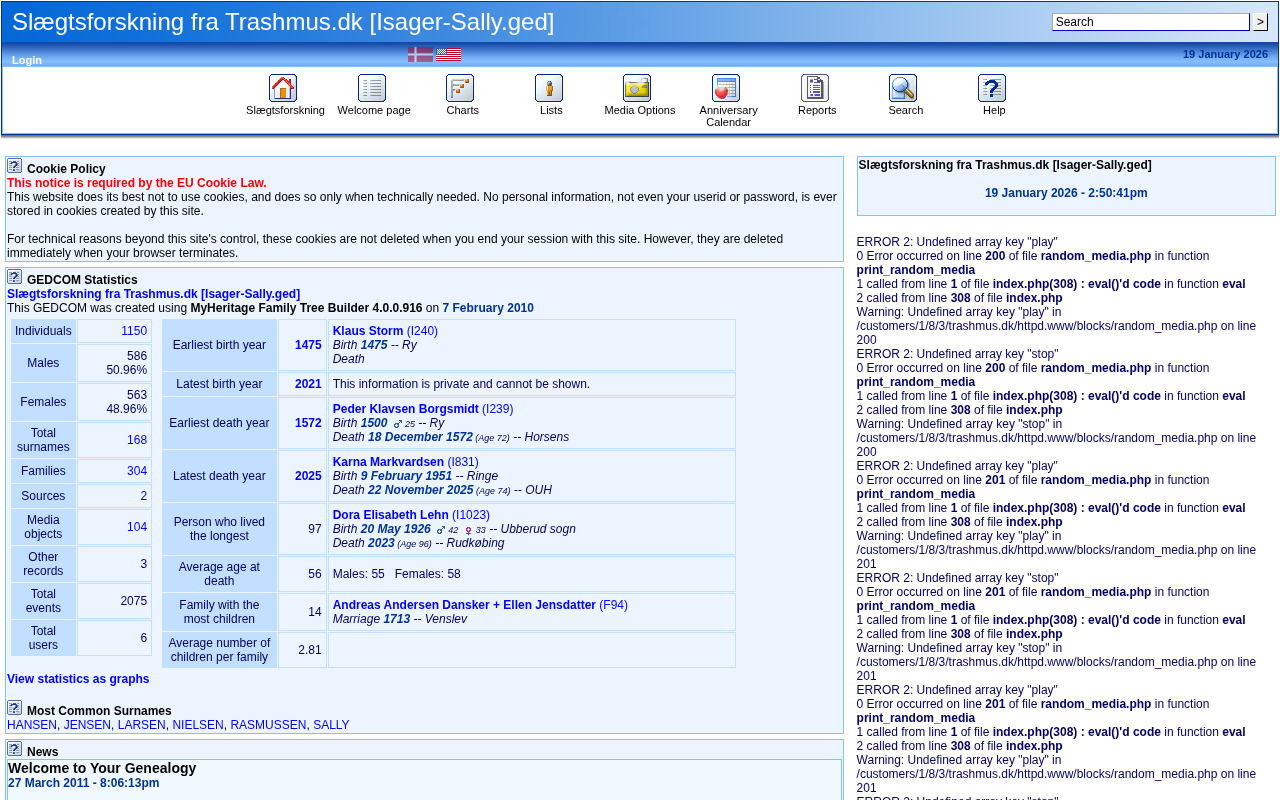
Task: Open latest birth year 2021 link
Action: 308,384
